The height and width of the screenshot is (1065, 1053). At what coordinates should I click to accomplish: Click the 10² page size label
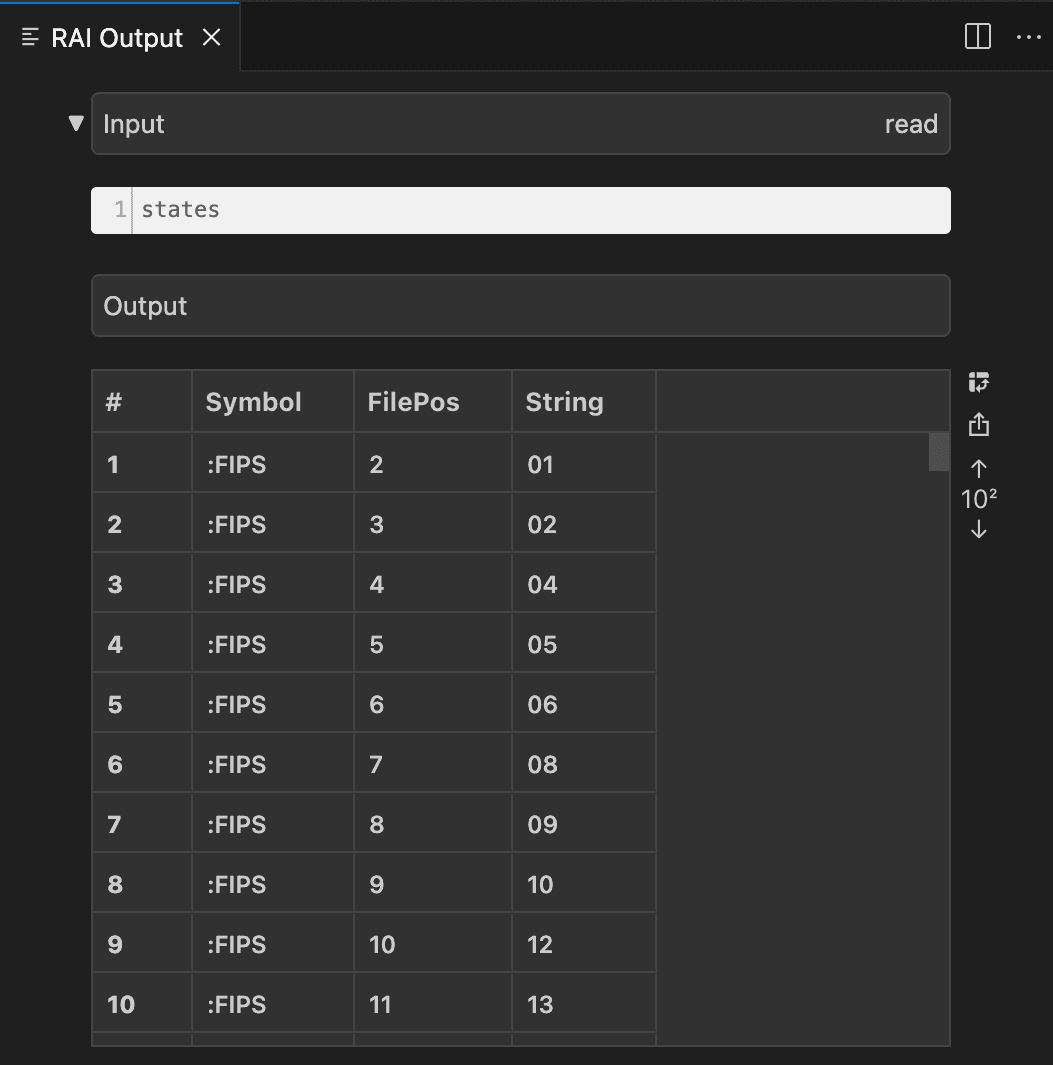click(978, 499)
